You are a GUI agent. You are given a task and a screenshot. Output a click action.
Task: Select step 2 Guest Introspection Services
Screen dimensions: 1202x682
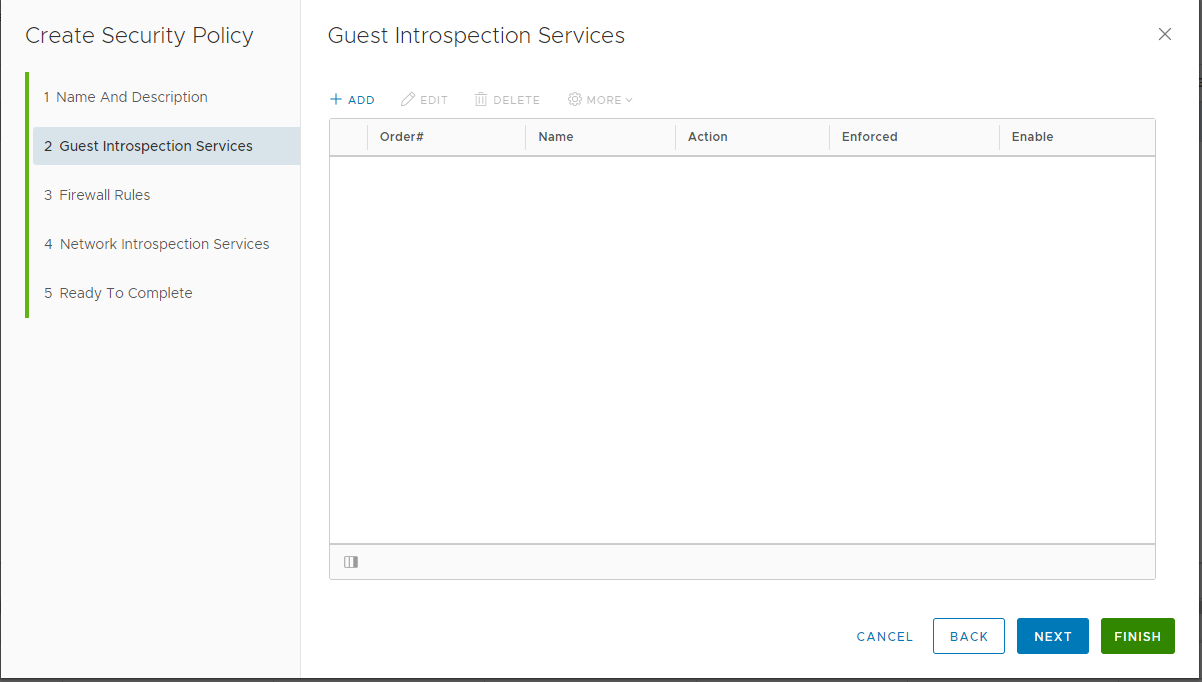[x=156, y=146]
